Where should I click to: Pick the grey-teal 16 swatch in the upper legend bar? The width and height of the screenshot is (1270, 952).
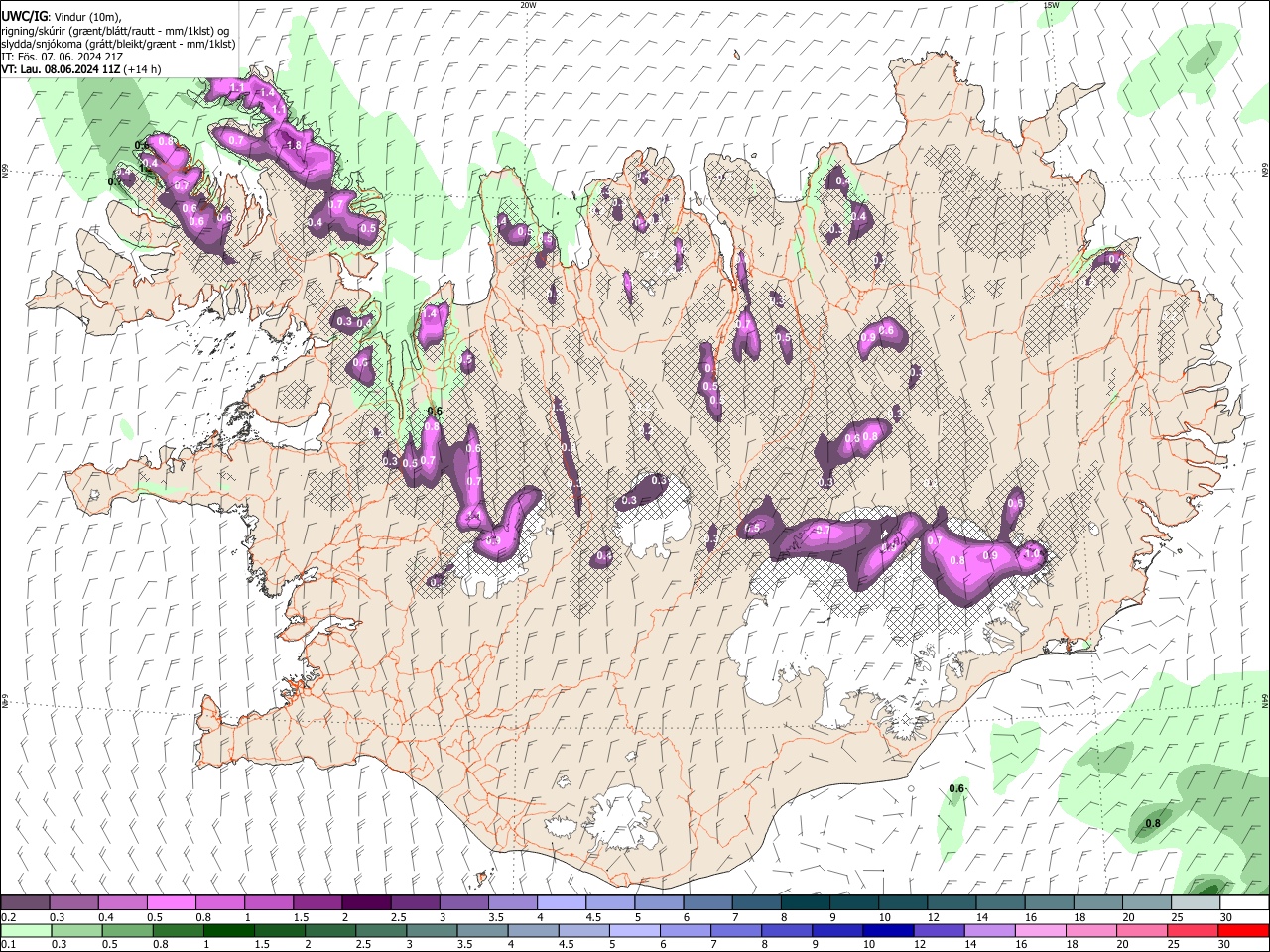pos(1050,903)
